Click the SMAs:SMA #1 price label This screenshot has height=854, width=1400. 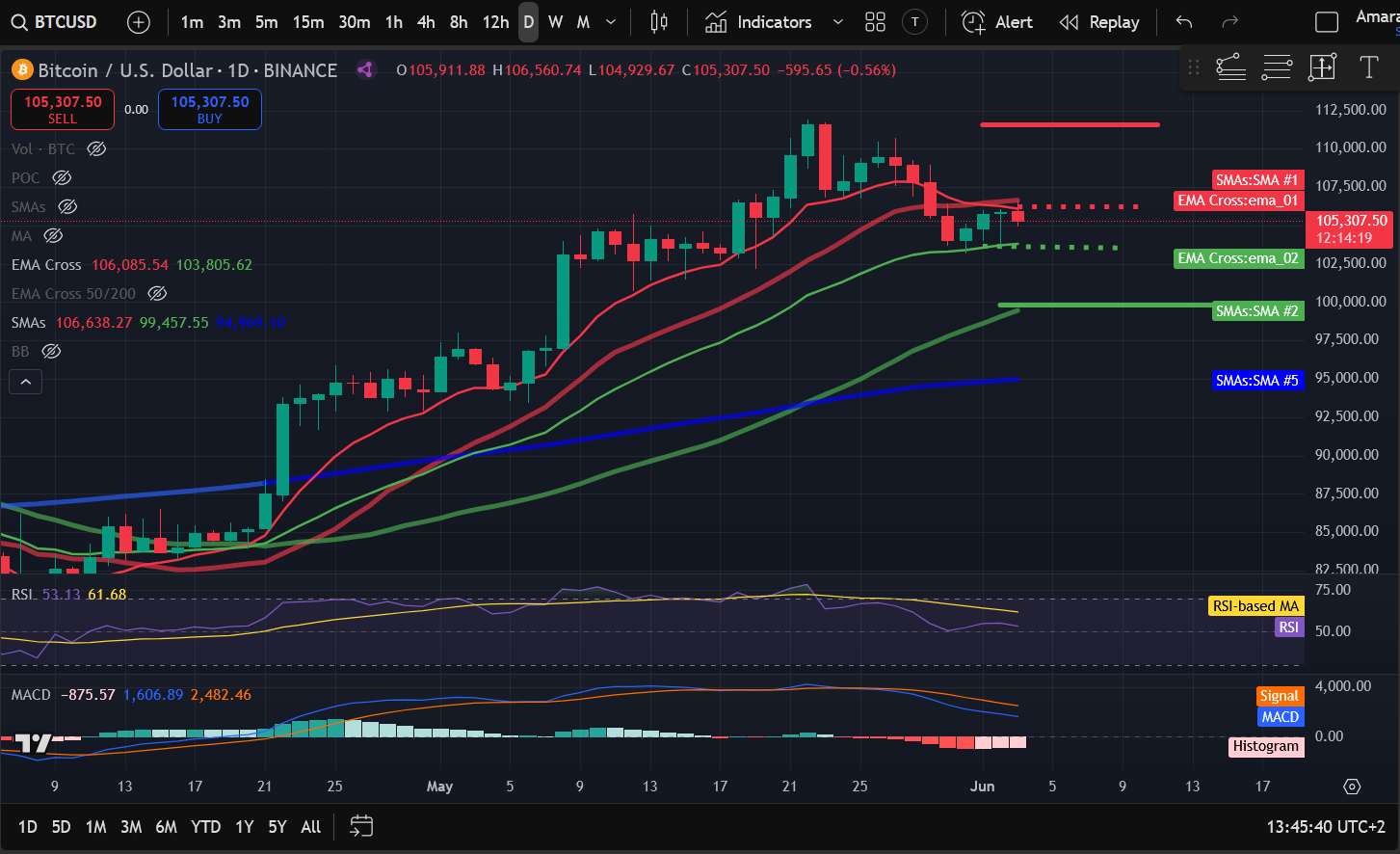point(1257,180)
